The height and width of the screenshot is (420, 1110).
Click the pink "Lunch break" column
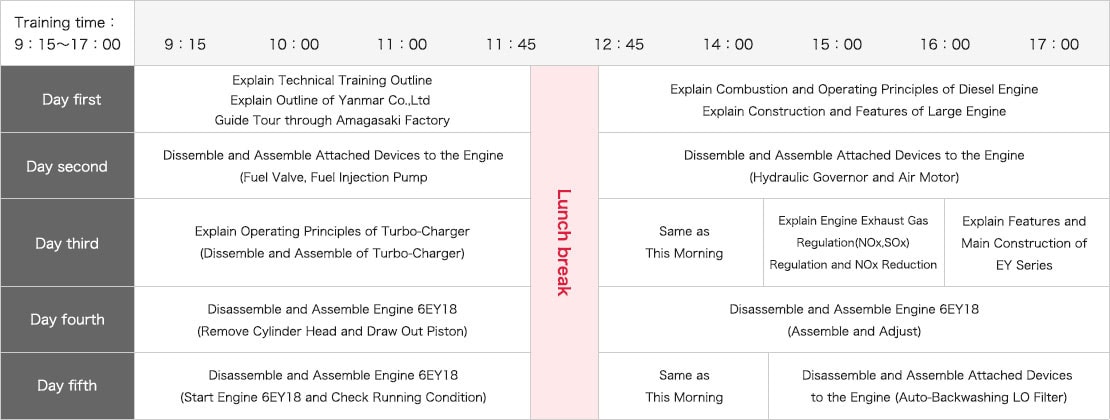(564, 242)
